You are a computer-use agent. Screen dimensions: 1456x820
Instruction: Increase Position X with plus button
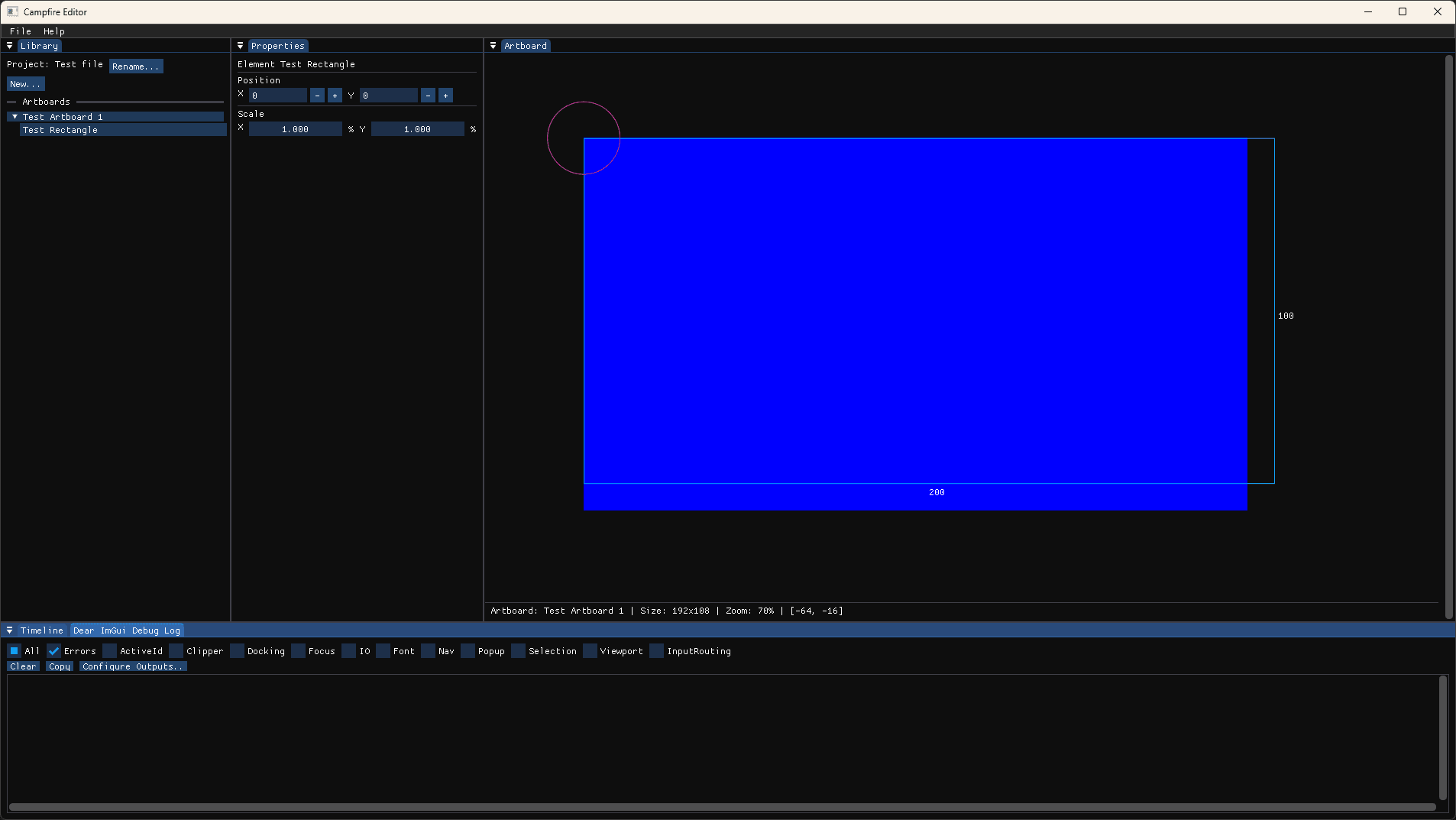pos(335,96)
